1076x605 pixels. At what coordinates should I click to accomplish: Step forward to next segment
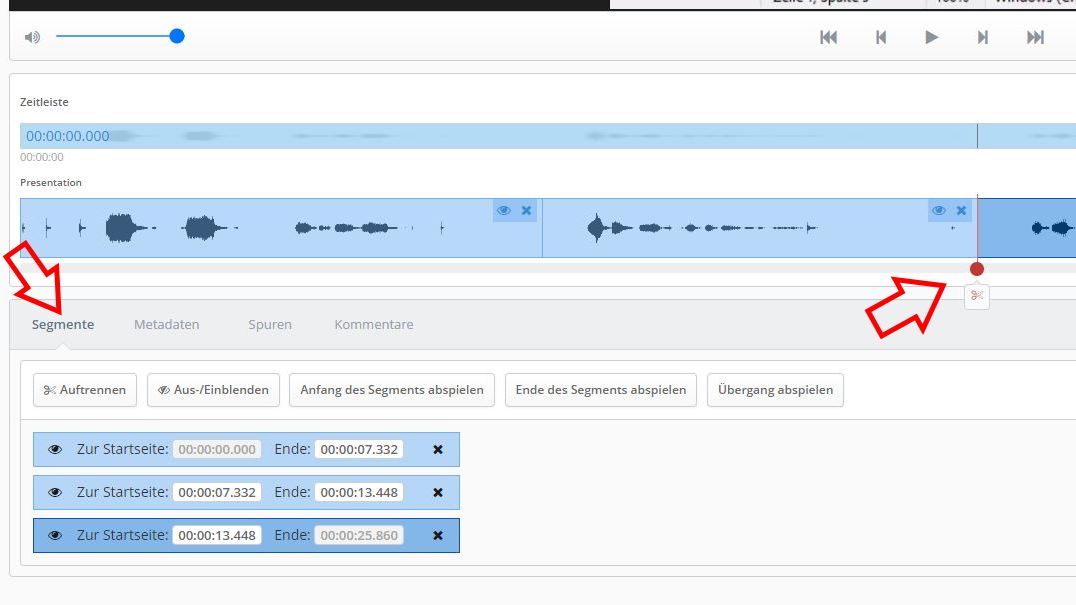coord(983,37)
